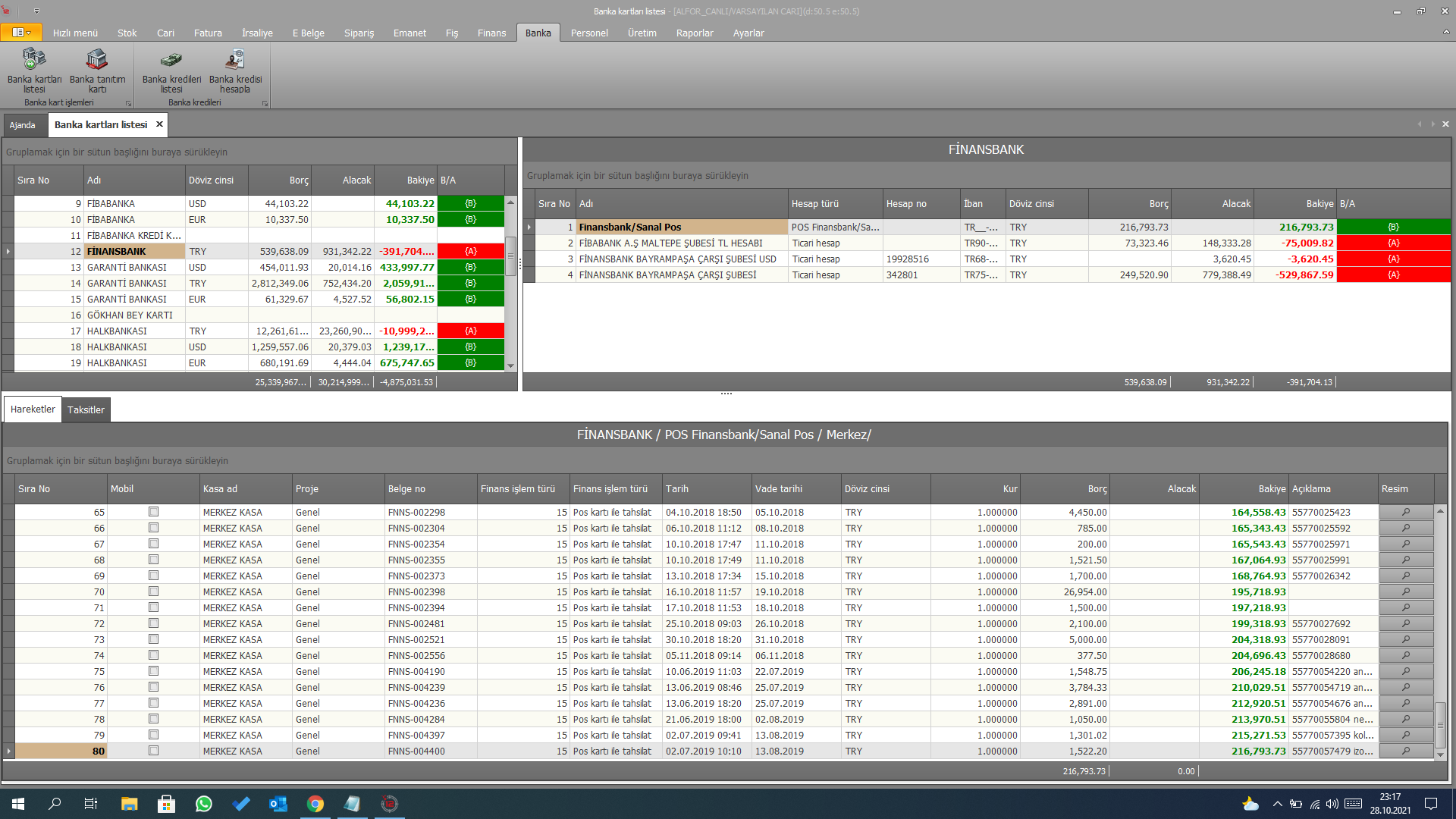Screen dimensions: 1456x819
Task: Open Outlook from the taskbar
Action: [278, 804]
